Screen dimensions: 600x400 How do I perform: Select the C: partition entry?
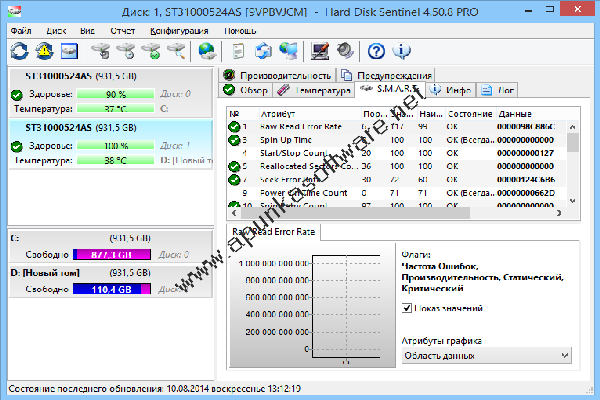(x=111, y=247)
